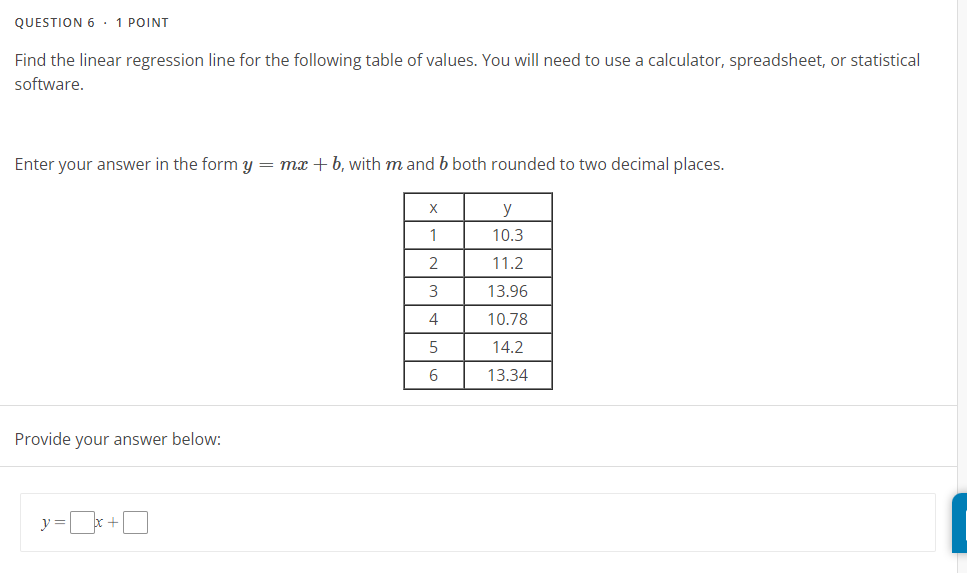The image size is (967, 577).
Task: Select the table cell containing 13.34
Action: [x=507, y=374]
